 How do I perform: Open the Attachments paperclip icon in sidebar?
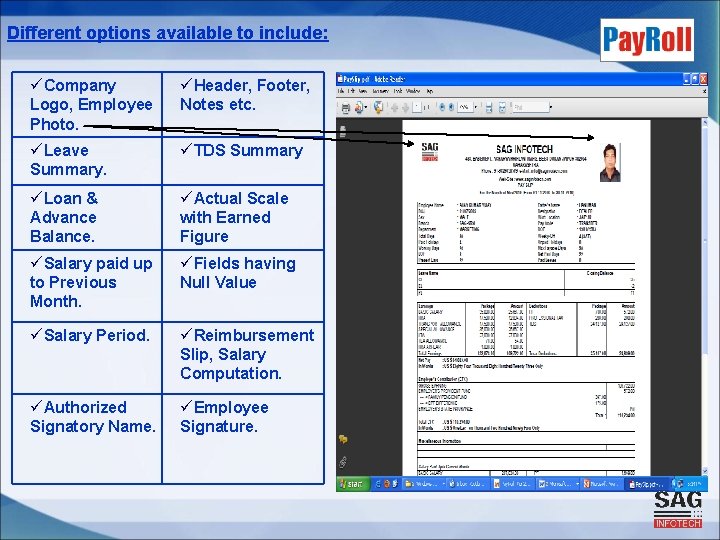pyautogui.click(x=343, y=462)
